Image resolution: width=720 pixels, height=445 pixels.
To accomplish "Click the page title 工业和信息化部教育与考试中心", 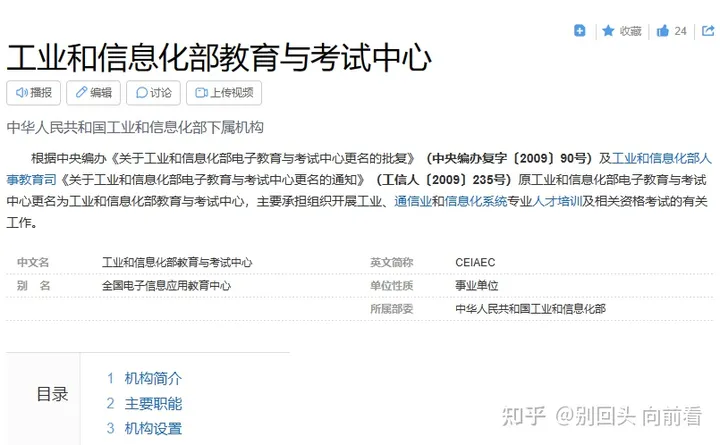I will click(x=219, y=58).
